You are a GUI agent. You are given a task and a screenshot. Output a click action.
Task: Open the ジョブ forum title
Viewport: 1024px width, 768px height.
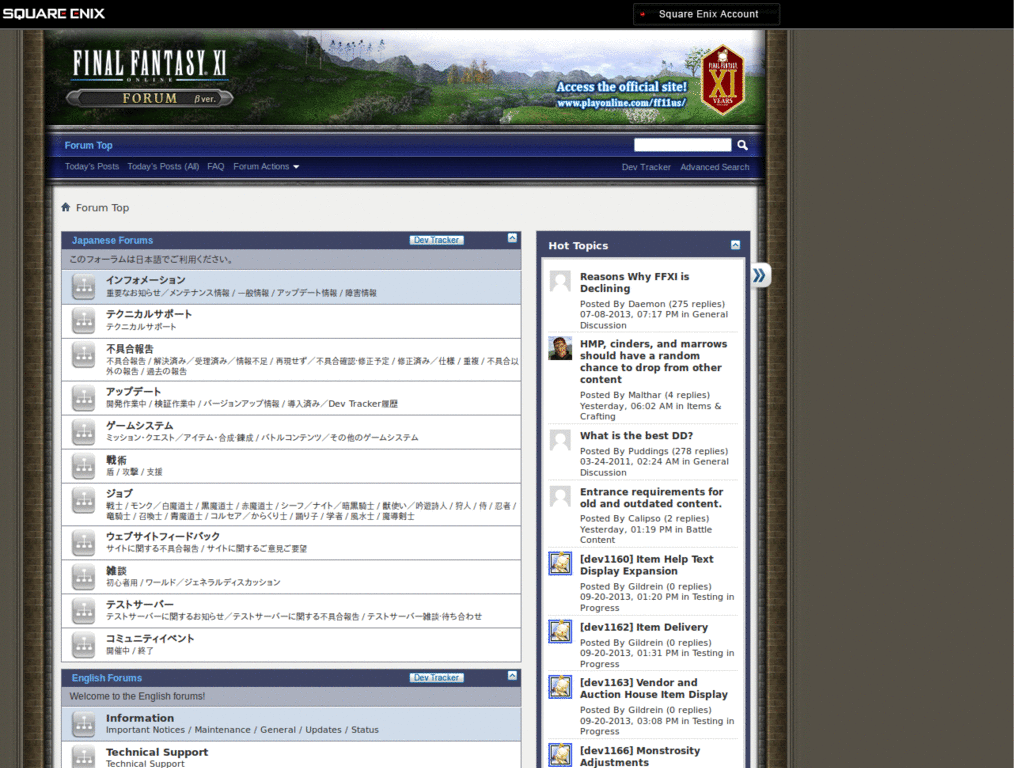120,494
